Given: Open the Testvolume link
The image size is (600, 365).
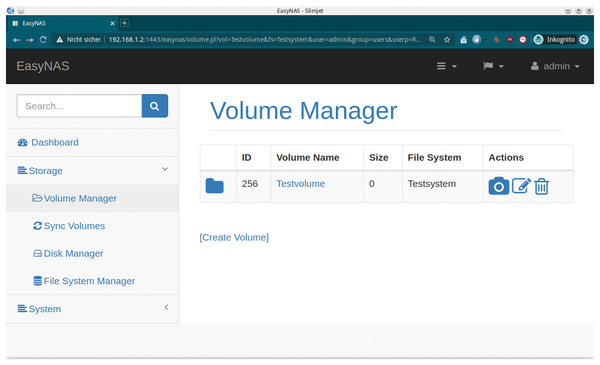Looking at the screenshot, I should (300, 184).
